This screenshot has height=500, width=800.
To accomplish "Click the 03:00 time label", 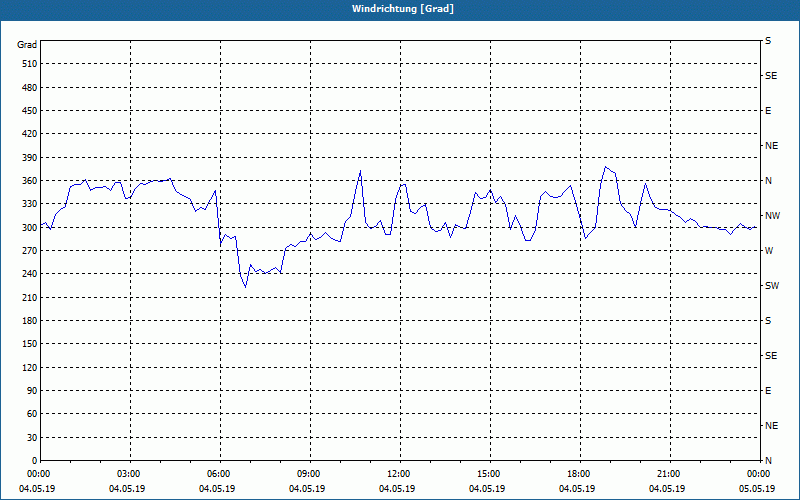I will coord(130,474).
